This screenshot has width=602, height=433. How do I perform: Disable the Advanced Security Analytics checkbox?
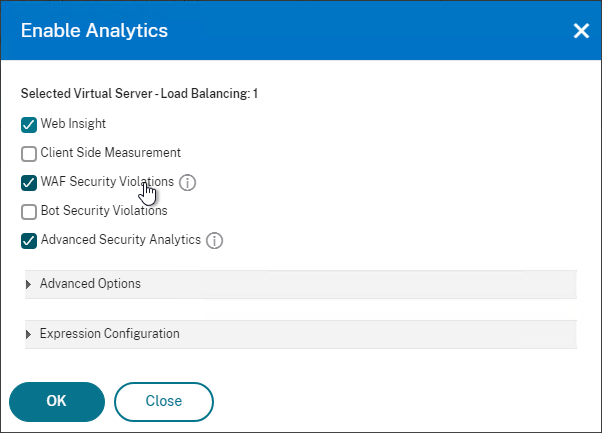point(29,241)
